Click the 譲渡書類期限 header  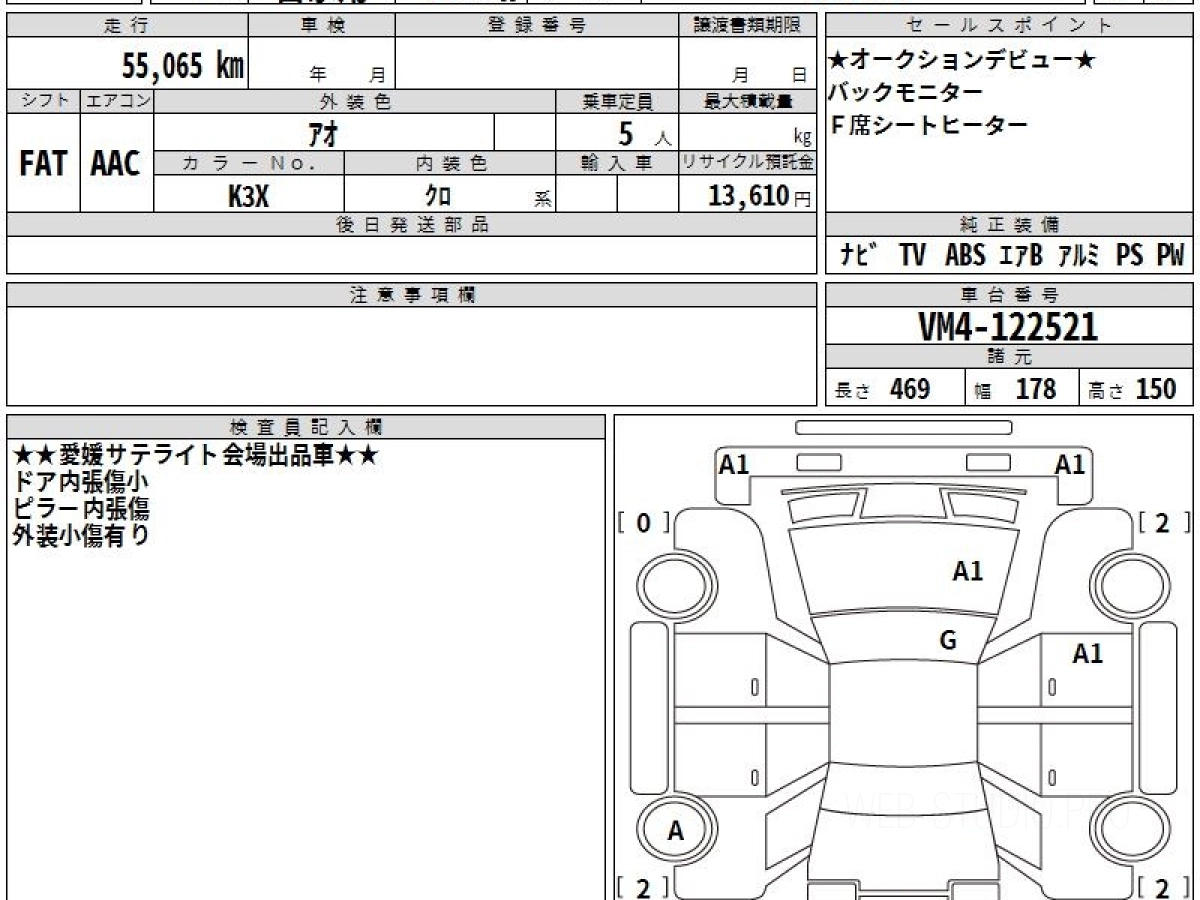(747, 26)
